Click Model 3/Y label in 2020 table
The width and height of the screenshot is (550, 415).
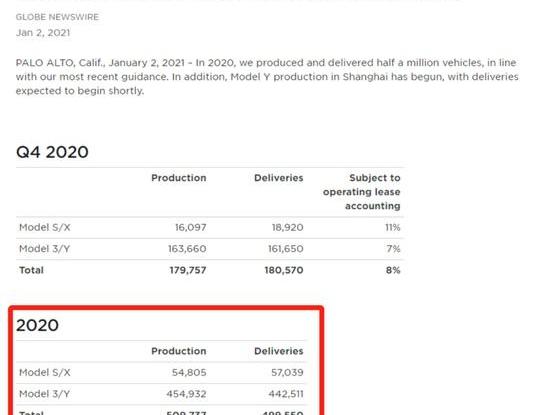[x=45, y=394]
